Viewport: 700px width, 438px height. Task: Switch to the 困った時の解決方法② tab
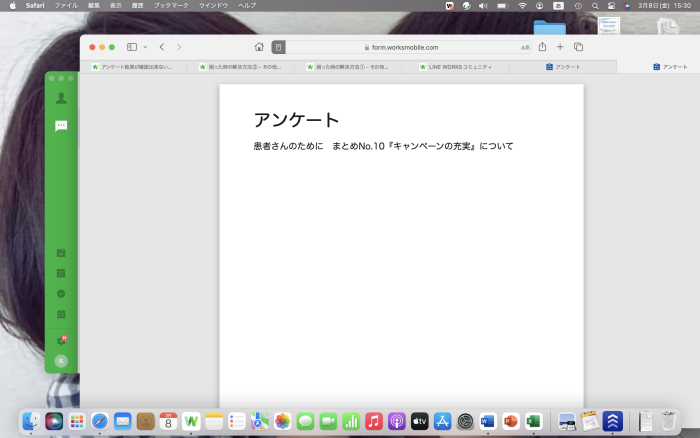tap(241, 67)
